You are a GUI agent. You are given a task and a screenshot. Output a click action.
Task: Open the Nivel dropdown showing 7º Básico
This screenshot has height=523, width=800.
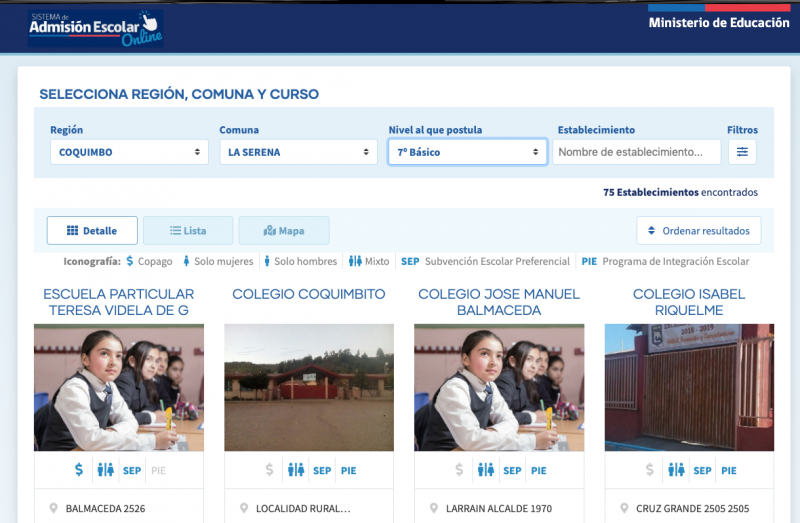(467, 152)
